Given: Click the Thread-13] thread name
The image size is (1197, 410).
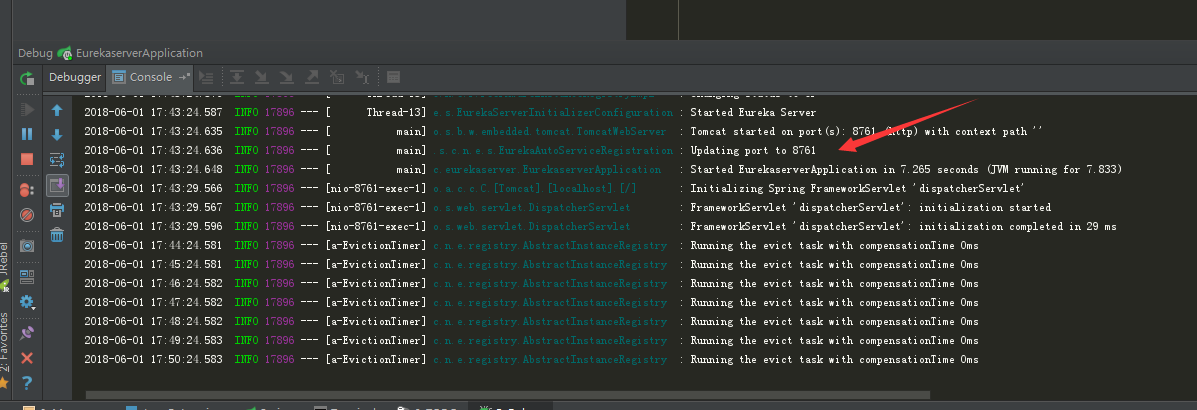Looking at the screenshot, I should [396, 112].
